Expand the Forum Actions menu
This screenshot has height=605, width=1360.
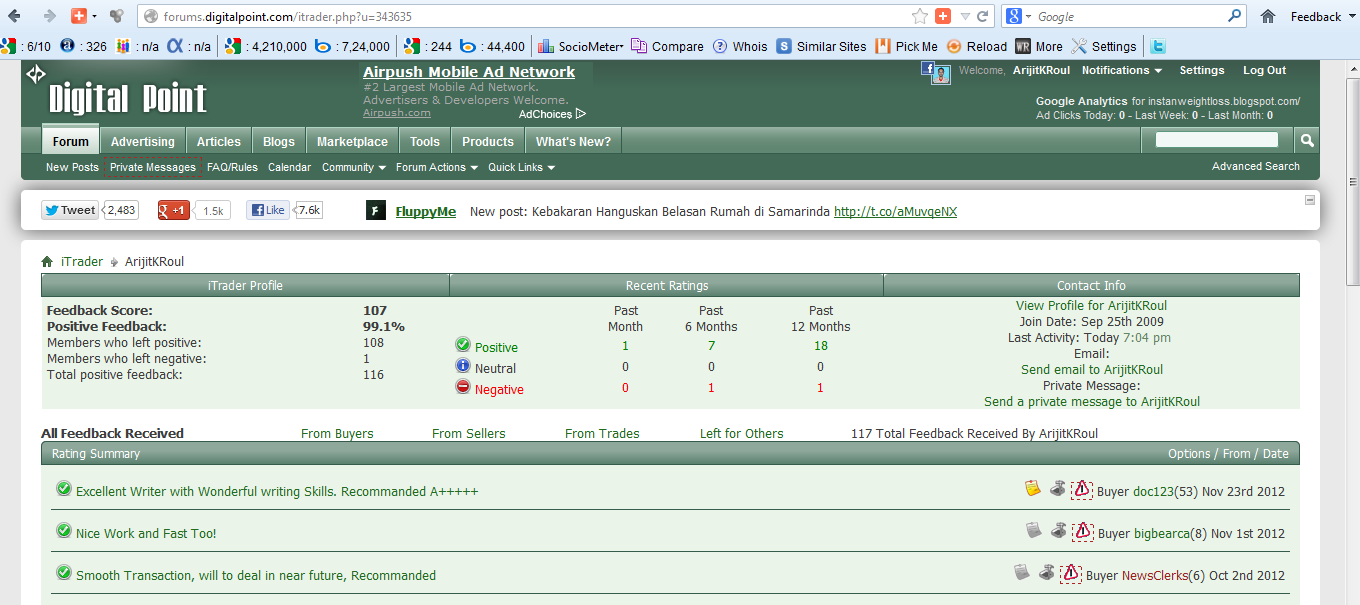pyautogui.click(x=437, y=168)
